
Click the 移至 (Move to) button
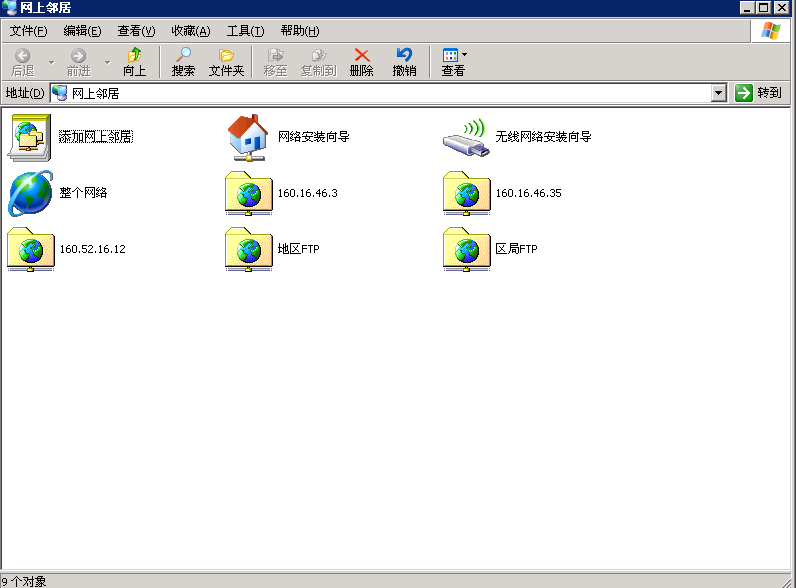pyautogui.click(x=275, y=62)
